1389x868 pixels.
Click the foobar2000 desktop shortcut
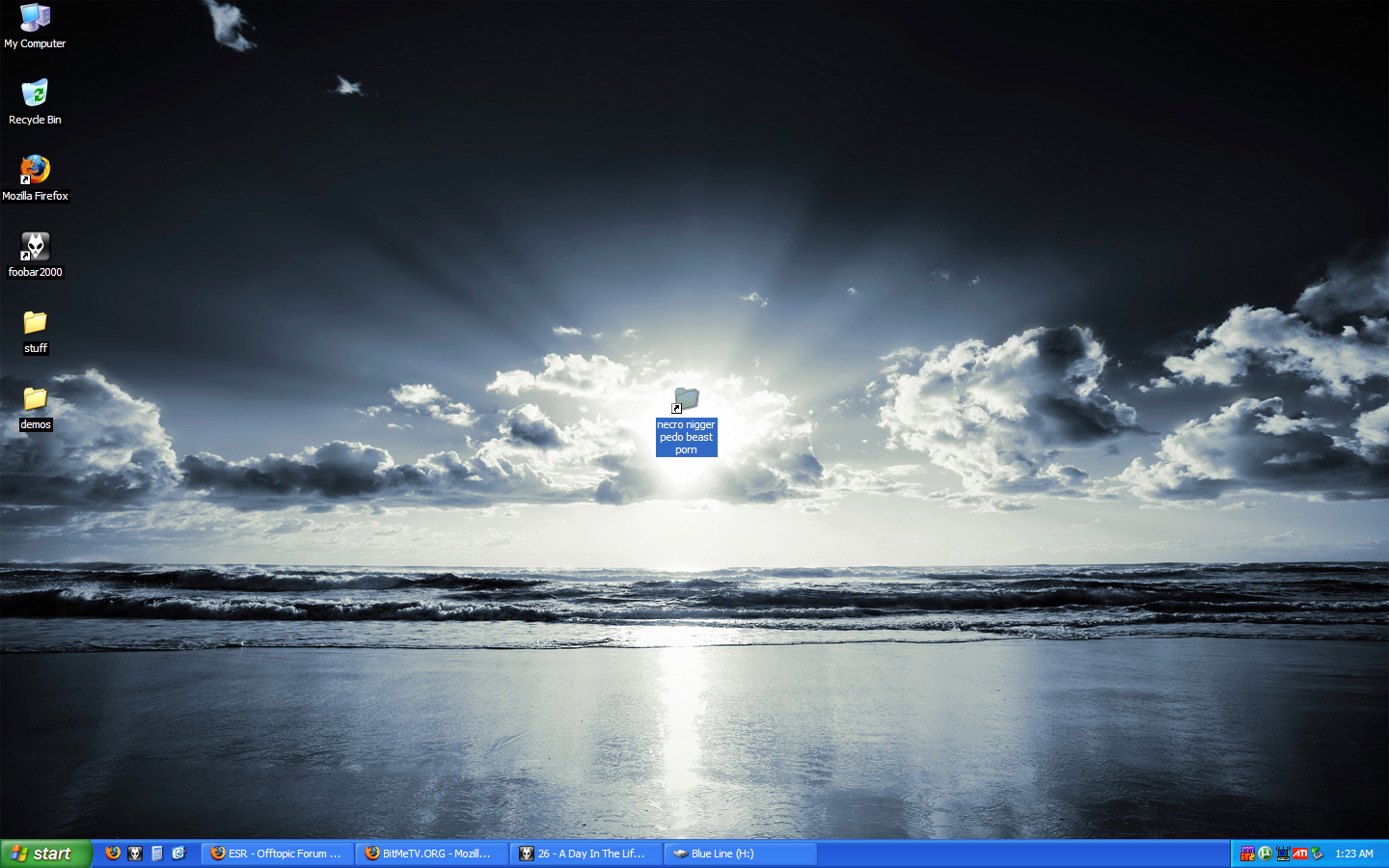35,248
